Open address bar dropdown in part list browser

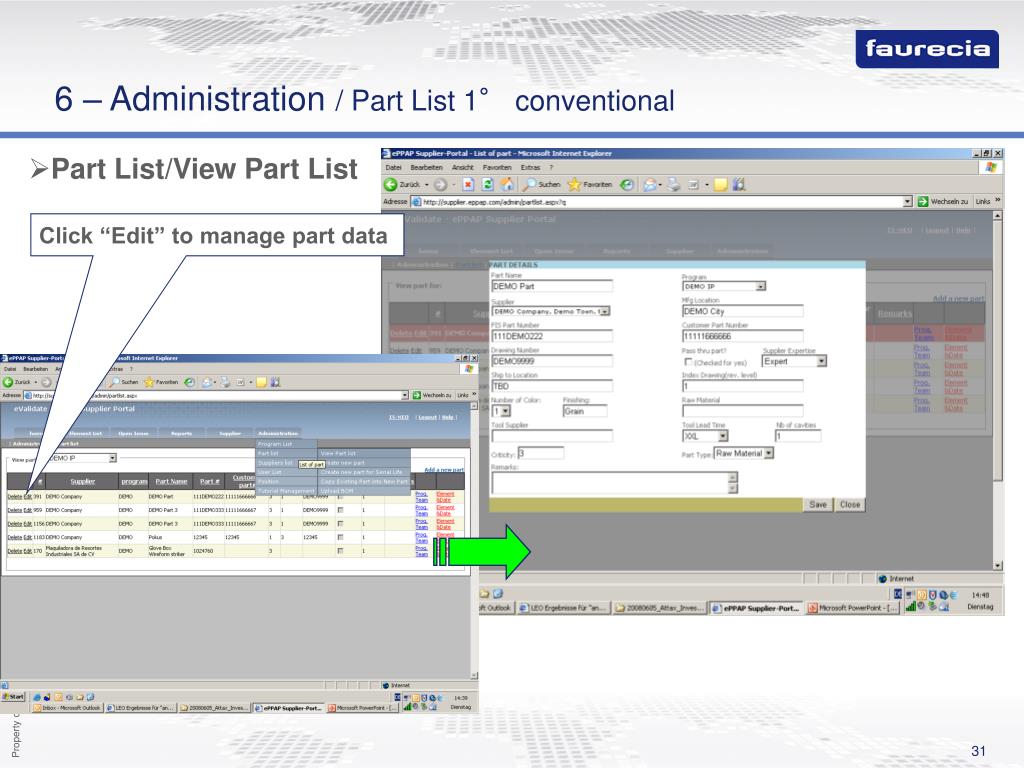[405, 395]
